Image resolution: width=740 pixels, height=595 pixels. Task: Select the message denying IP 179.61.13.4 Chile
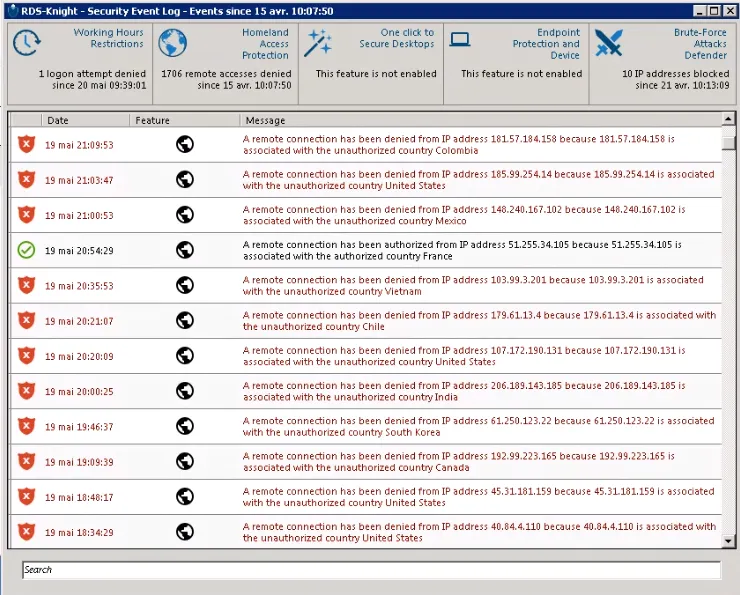[x=479, y=321]
